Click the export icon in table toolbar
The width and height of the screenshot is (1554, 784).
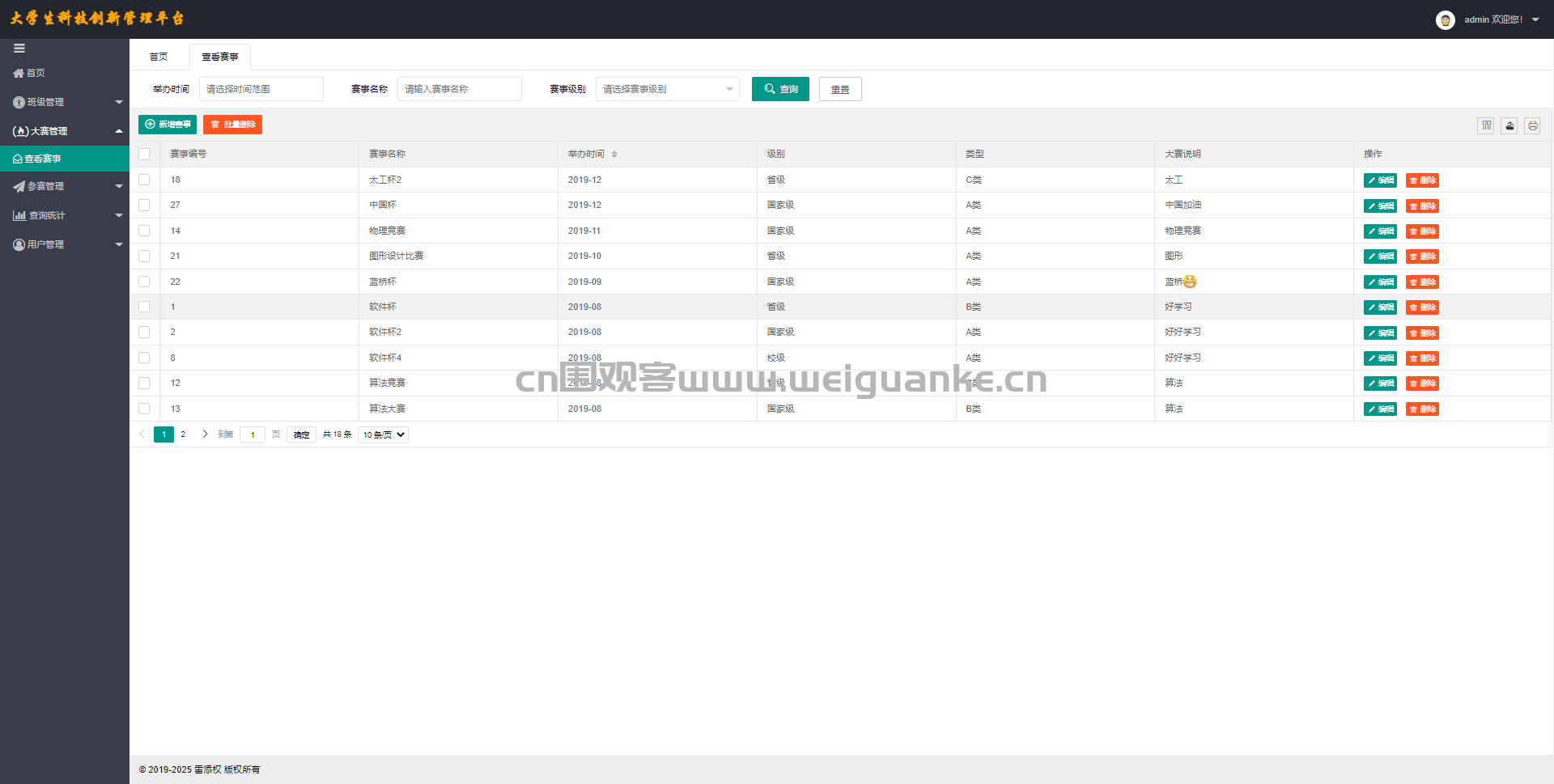(x=1509, y=125)
